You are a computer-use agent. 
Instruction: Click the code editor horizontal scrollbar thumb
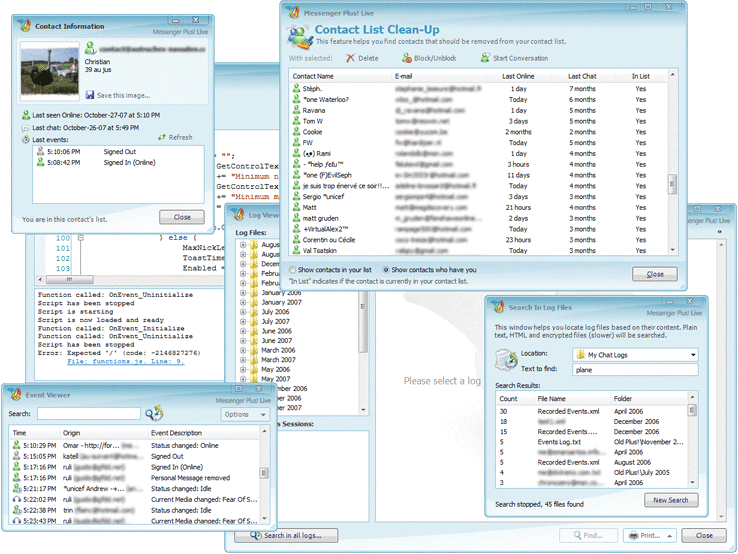pos(69,279)
